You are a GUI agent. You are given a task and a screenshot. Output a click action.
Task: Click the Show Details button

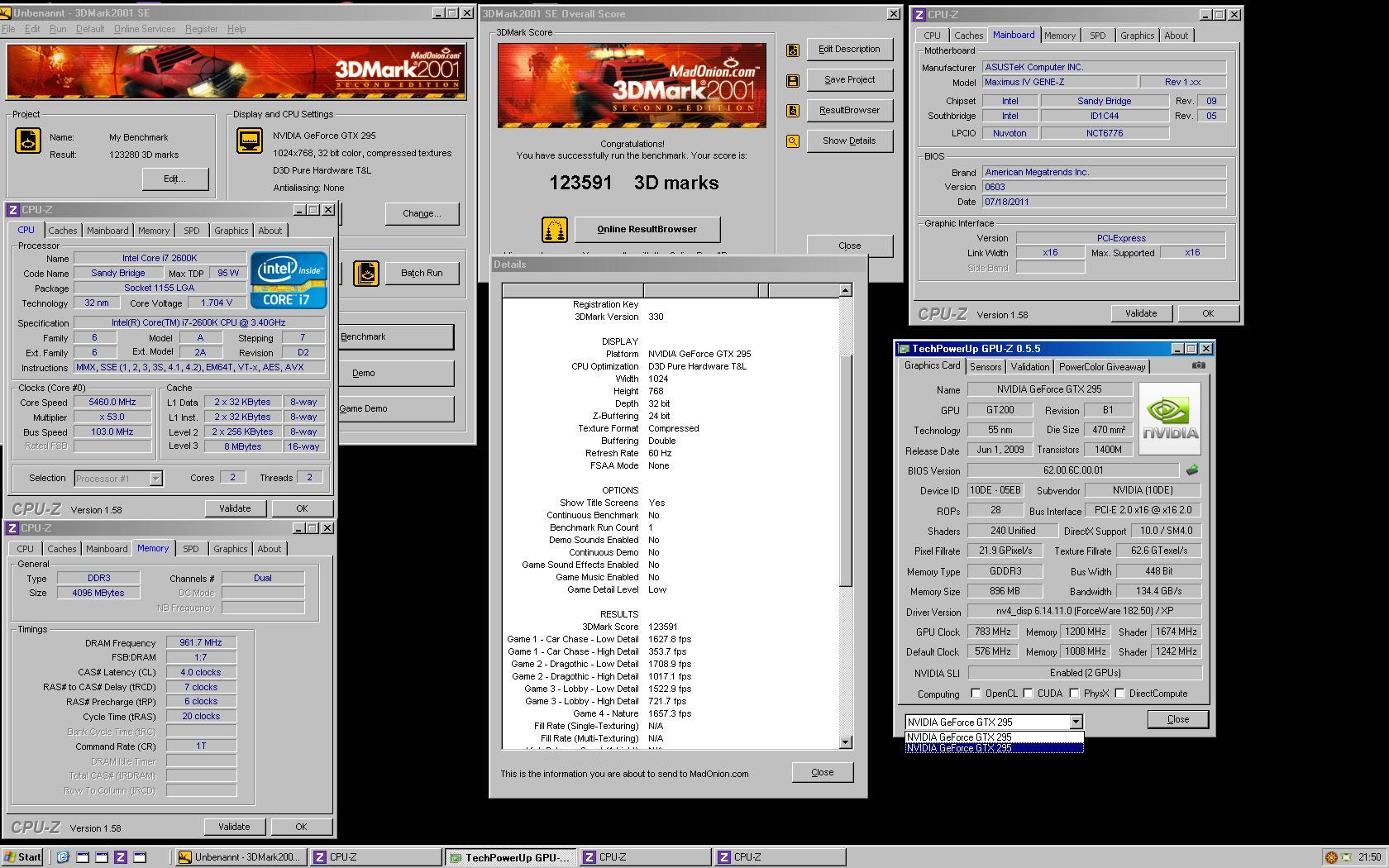point(849,141)
